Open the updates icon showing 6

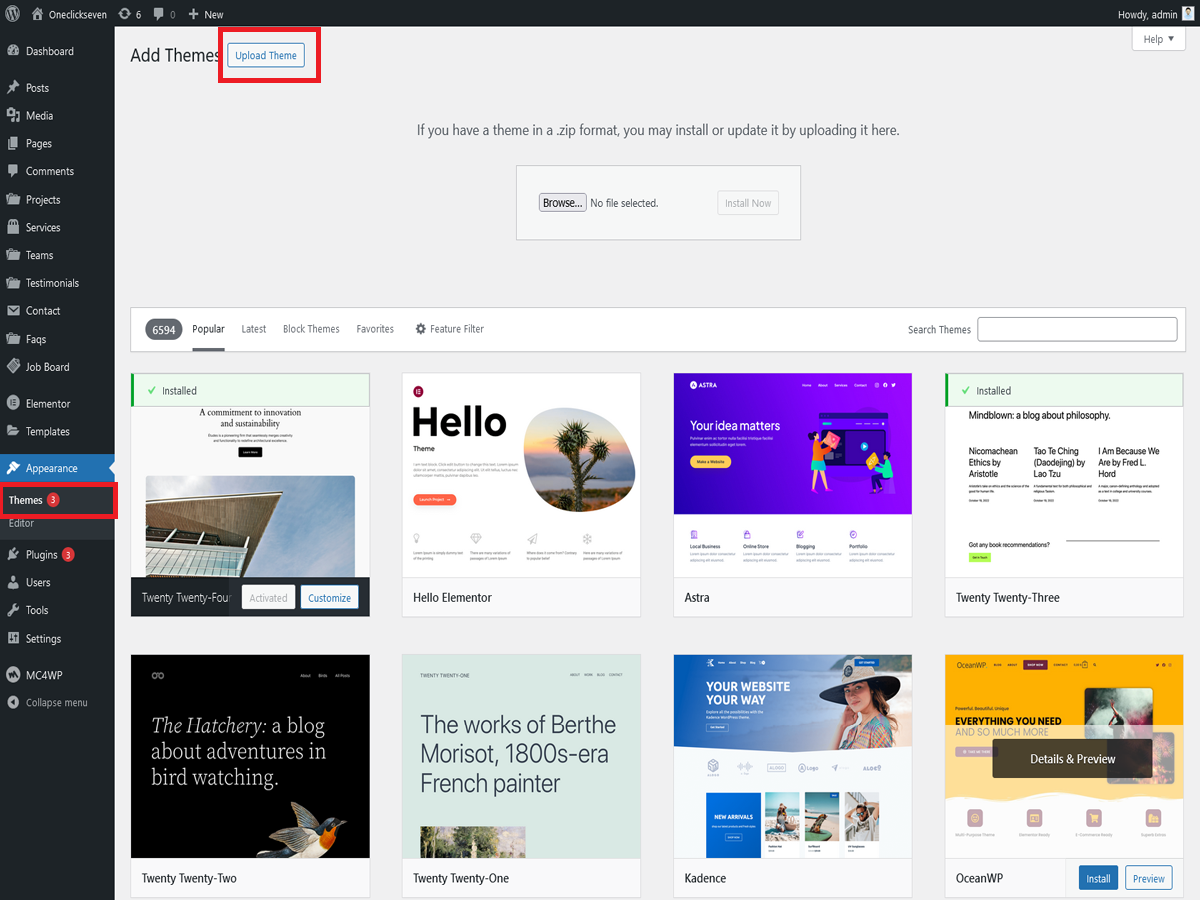(124, 14)
